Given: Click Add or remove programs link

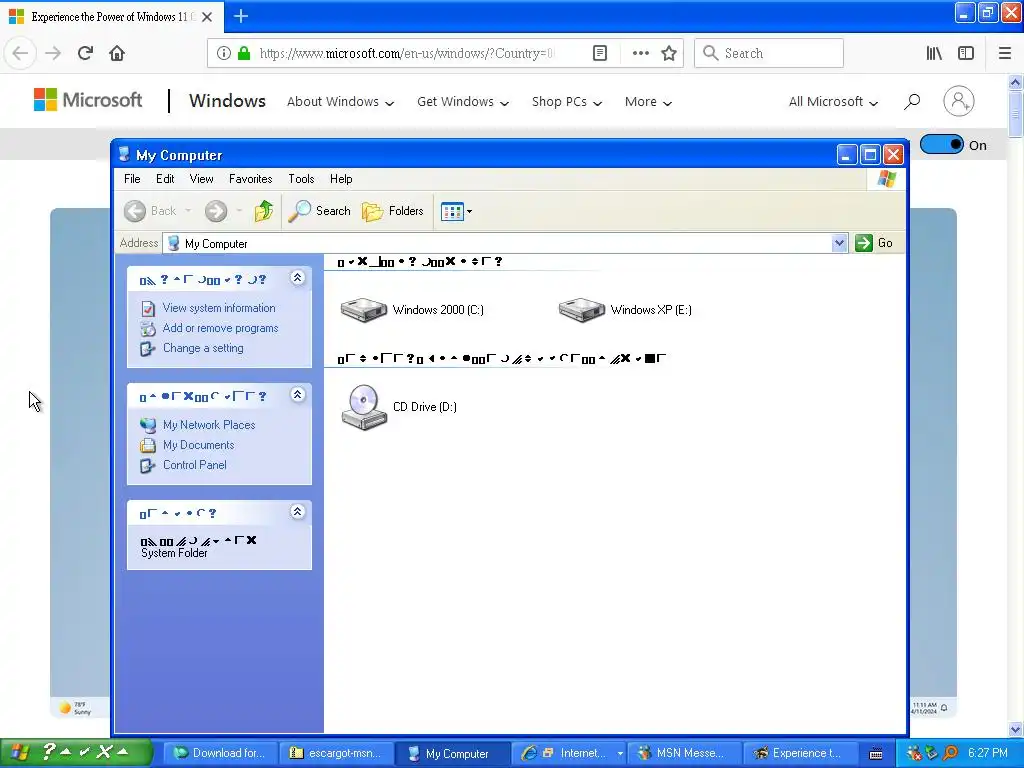Looking at the screenshot, I should (x=220, y=328).
